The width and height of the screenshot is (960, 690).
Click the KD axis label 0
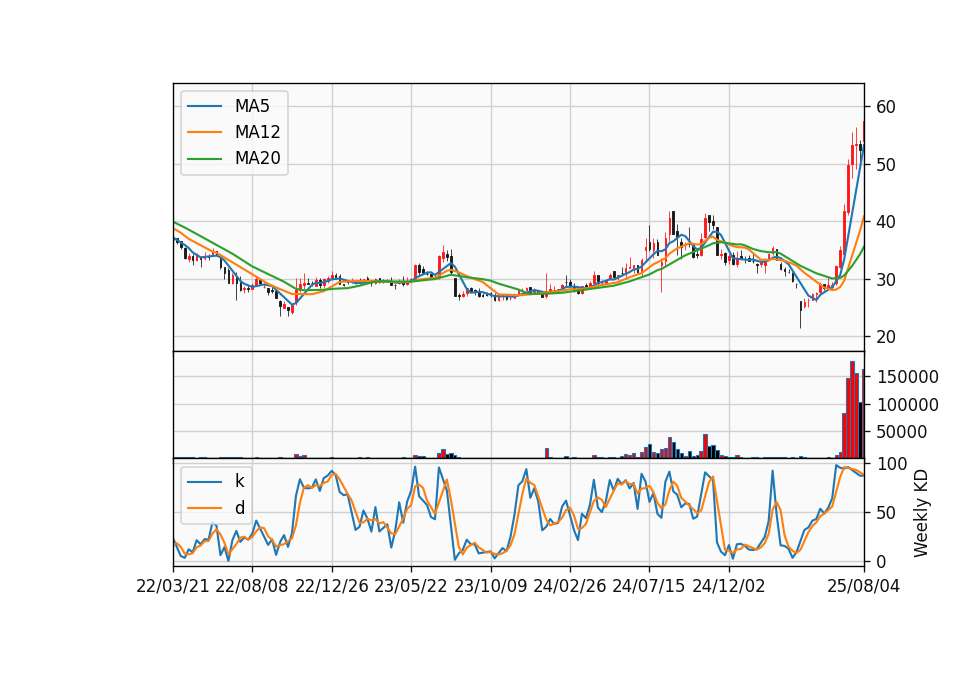click(x=881, y=561)
